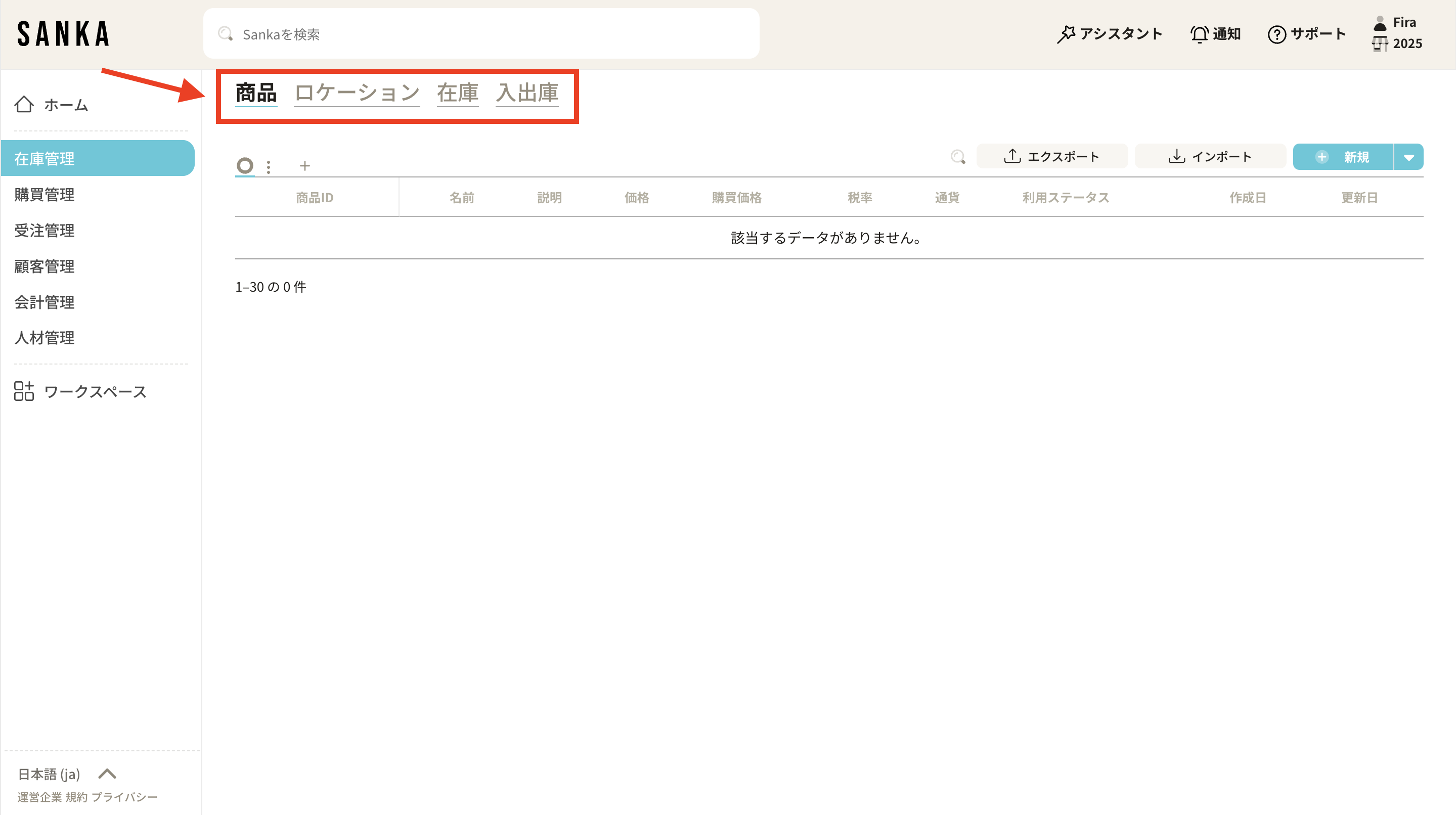
Task: Select the circle view tab
Action: 245,166
